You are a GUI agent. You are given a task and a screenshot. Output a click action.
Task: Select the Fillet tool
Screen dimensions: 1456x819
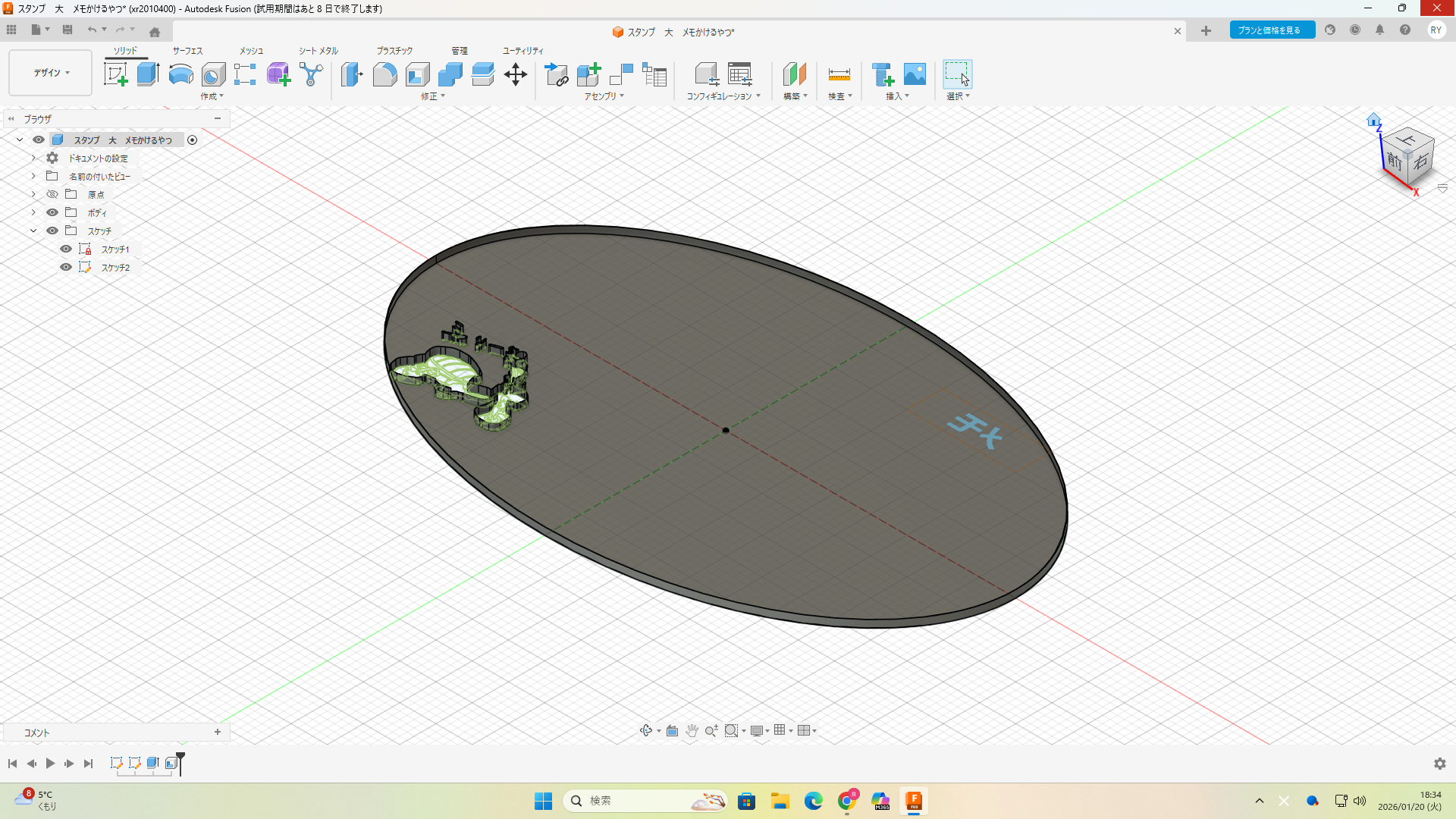pyautogui.click(x=384, y=74)
